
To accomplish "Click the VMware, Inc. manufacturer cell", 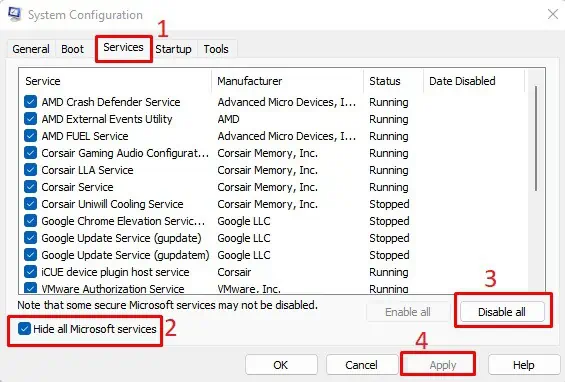I will click(249, 289).
